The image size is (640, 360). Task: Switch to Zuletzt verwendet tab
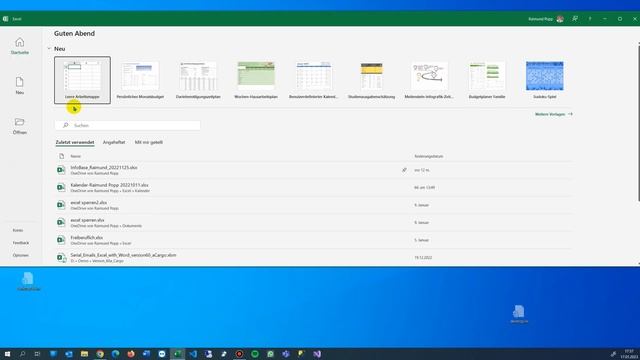point(75,142)
